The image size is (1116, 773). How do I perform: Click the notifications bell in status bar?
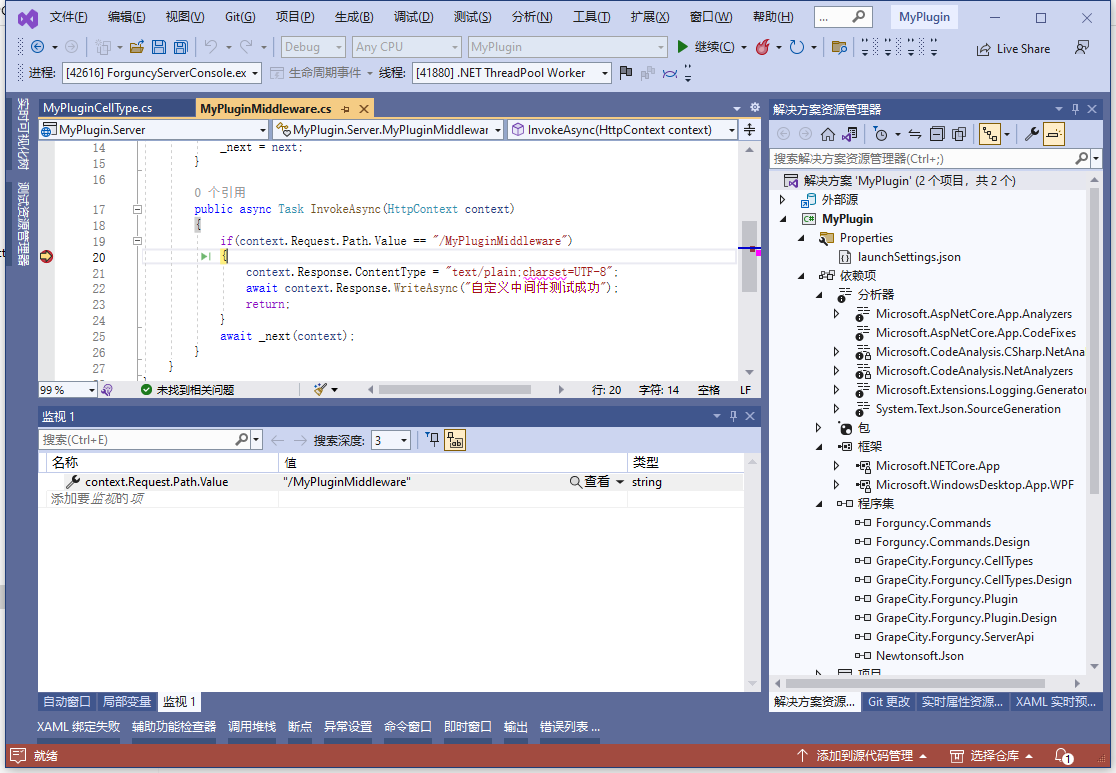click(x=1063, y=756)
